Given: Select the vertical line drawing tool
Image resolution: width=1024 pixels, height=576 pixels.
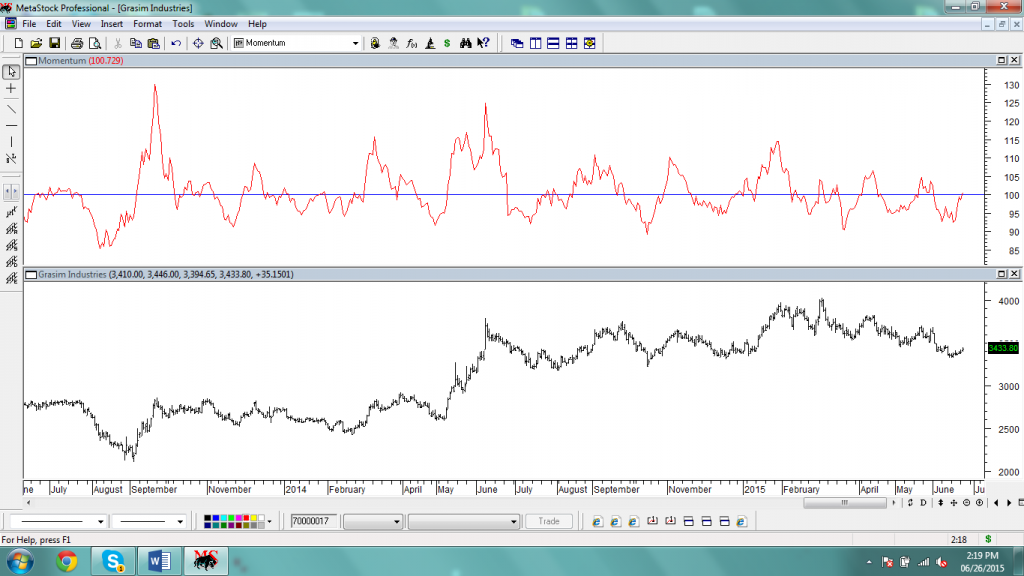Looking at the screenshot, I should (x=11, y=141).
